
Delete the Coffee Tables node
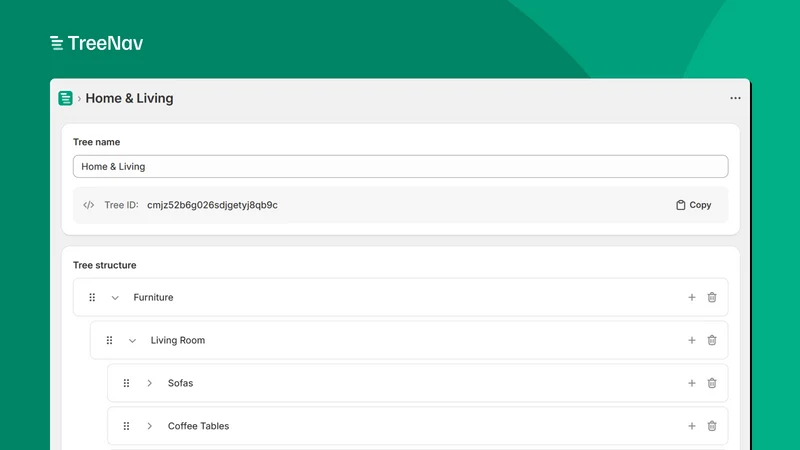point(712,426)
